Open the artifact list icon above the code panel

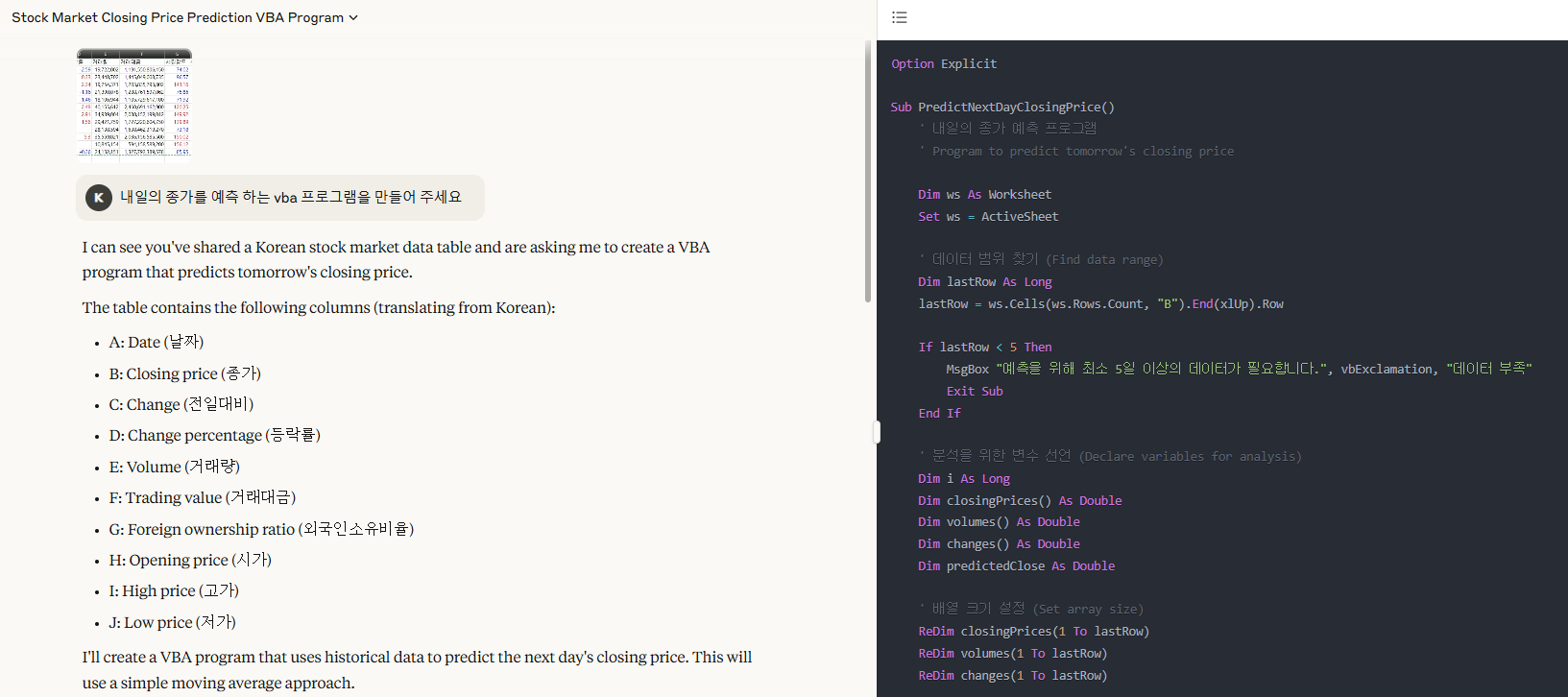coord(899,17)
